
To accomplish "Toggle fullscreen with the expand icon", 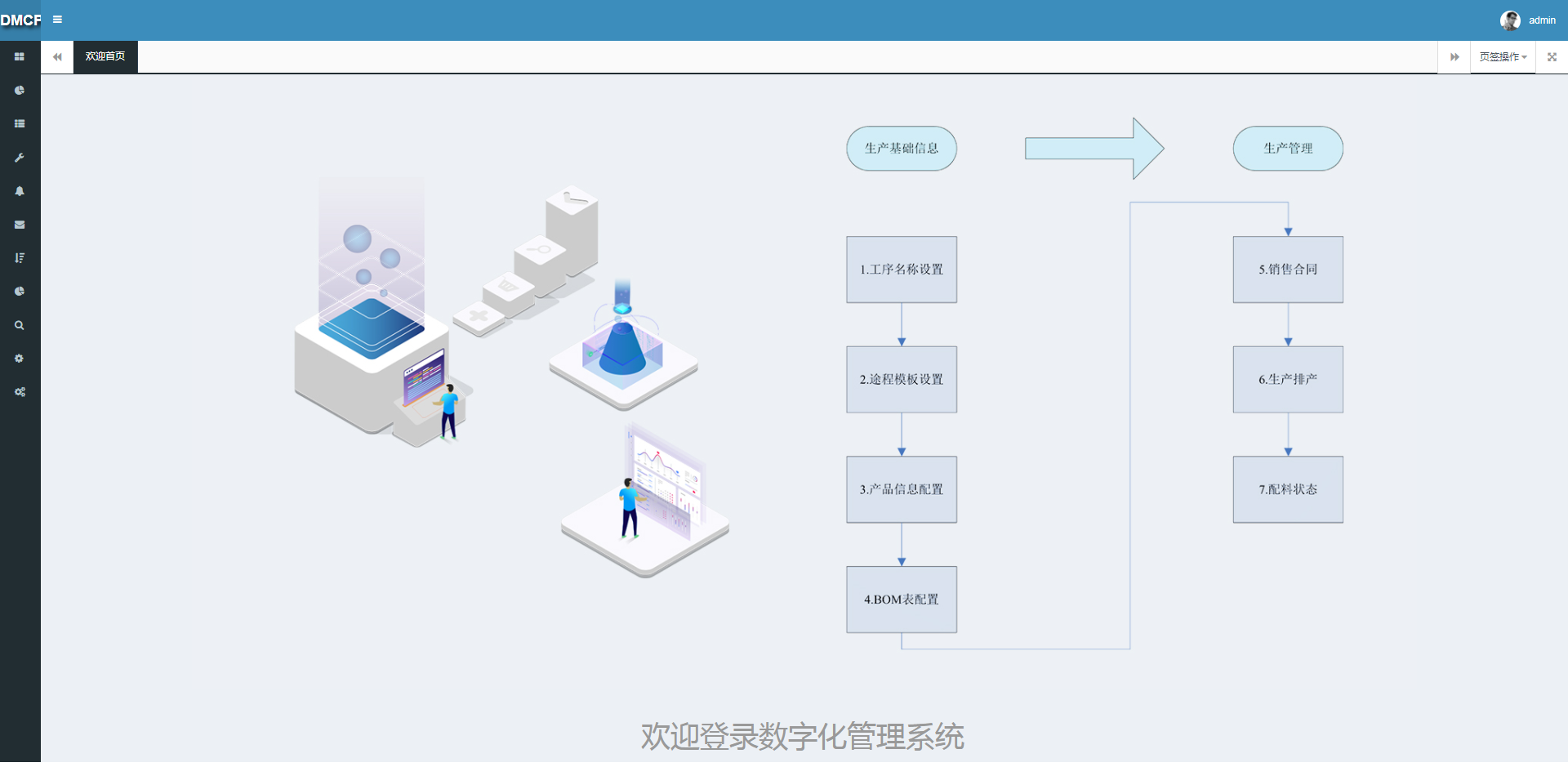I will pyautogui.click(x=1552, y=57).
